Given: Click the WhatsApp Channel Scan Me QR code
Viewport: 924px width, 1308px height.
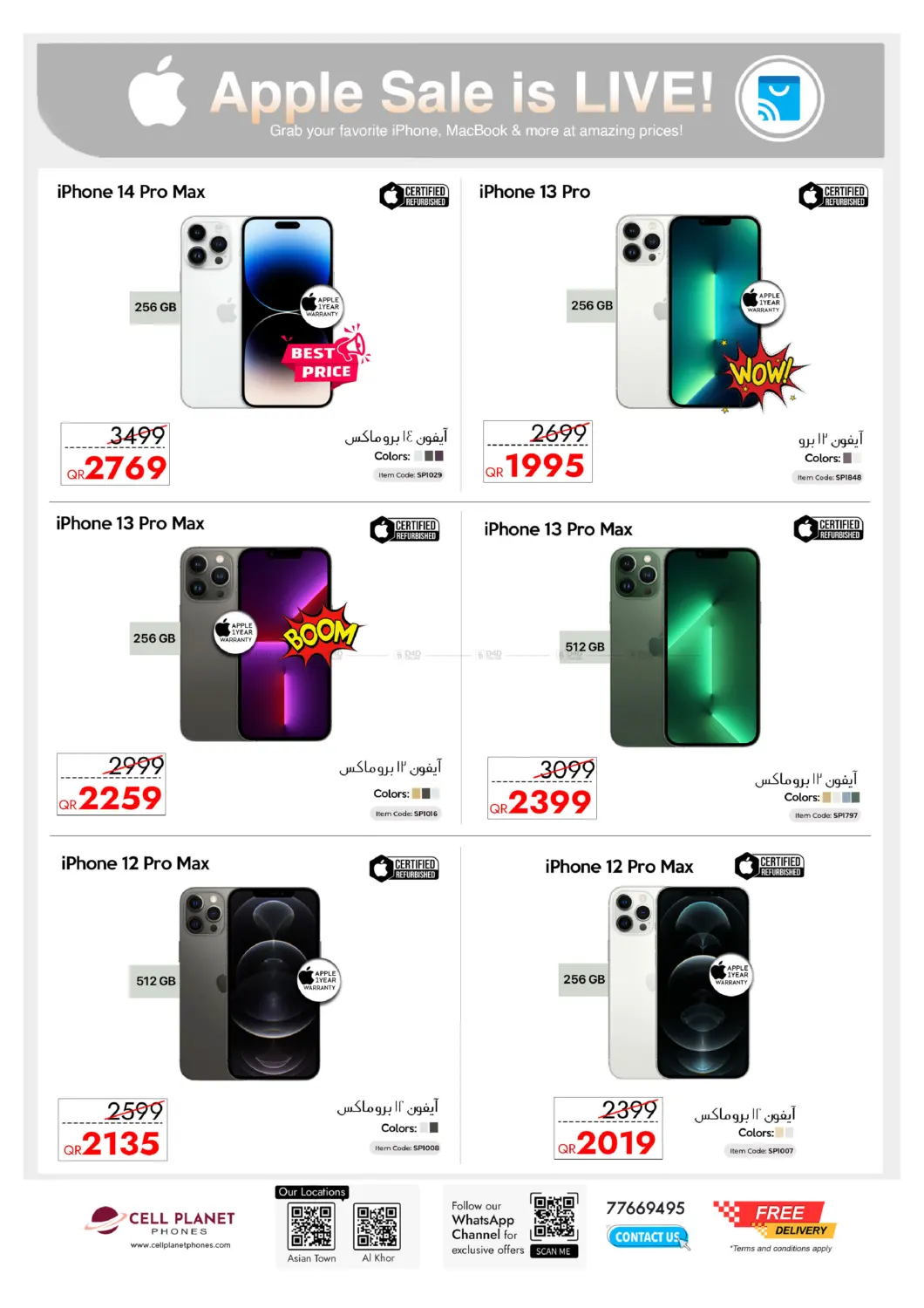Looking at the screenshot, I should tap(554, 1217).
